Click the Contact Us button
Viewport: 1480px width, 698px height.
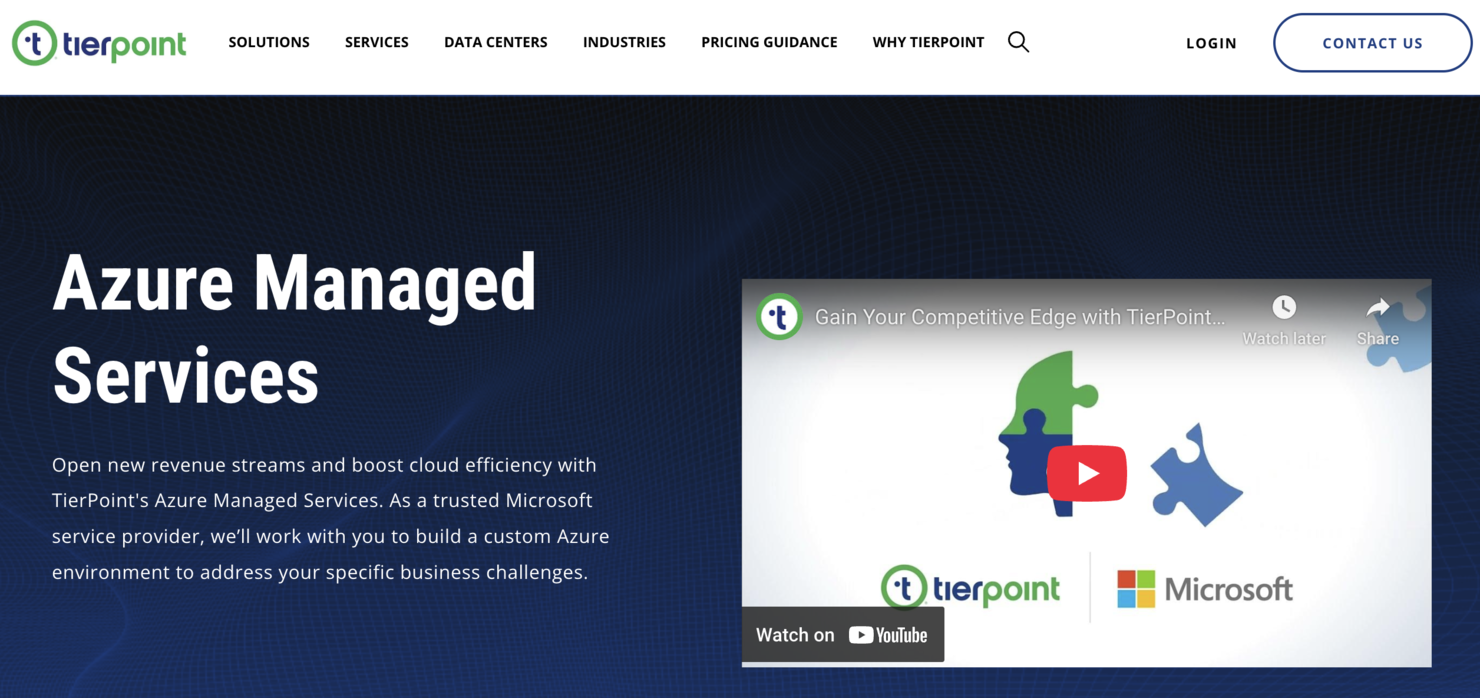[1372, 42]
